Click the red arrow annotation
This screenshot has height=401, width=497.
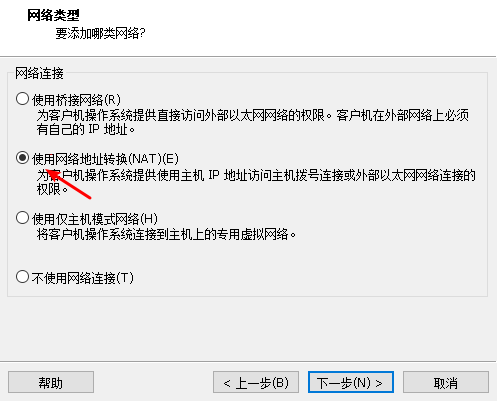[68, 184]
